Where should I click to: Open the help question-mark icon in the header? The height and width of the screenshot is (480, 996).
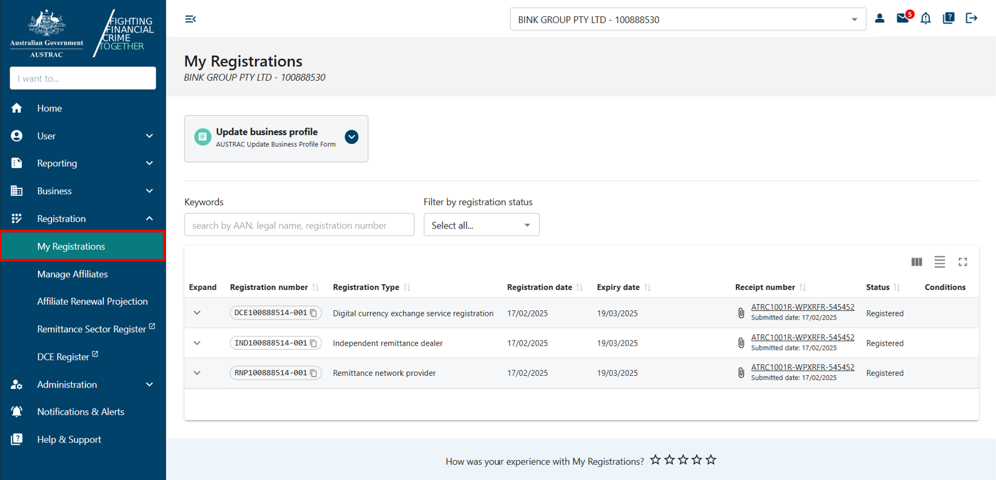(x=948, y=18)
